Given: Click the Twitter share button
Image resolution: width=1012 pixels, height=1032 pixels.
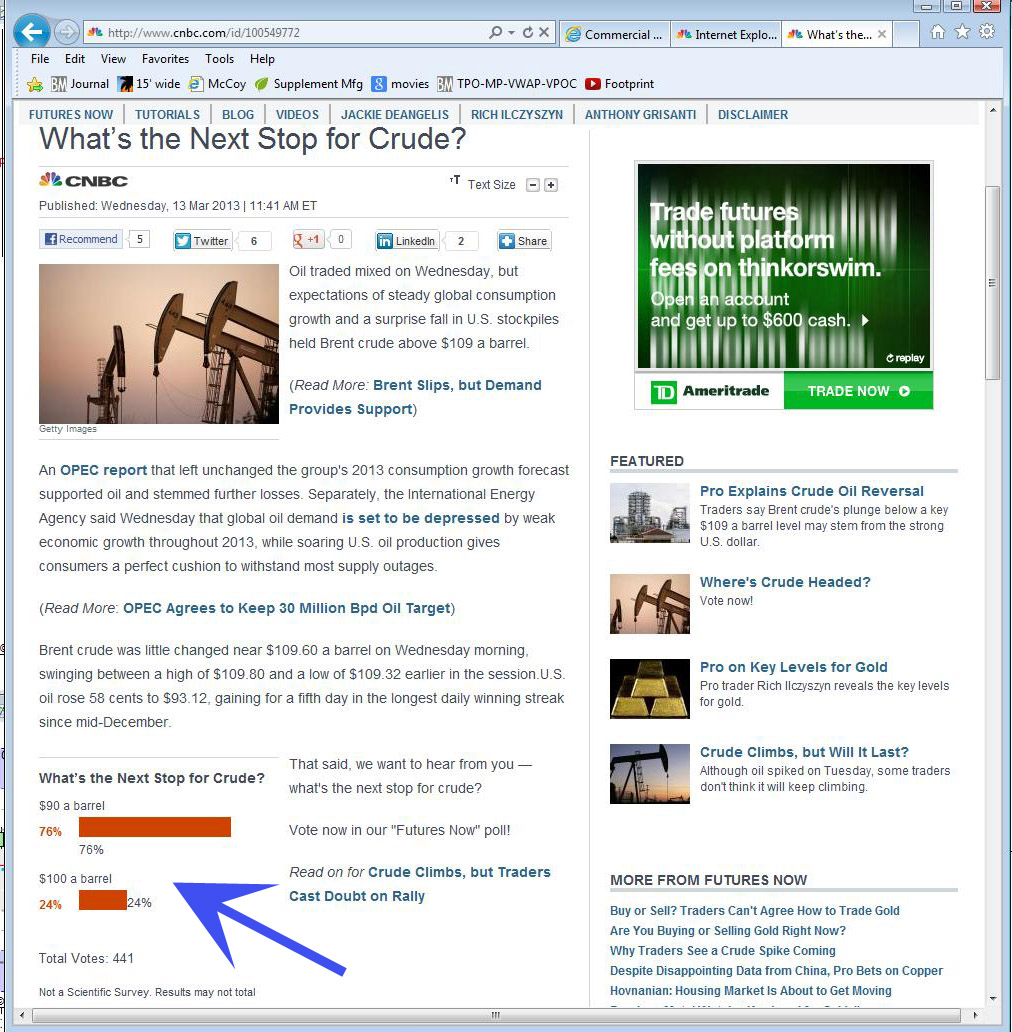Looking at the screenshot, I should (203, 241).
